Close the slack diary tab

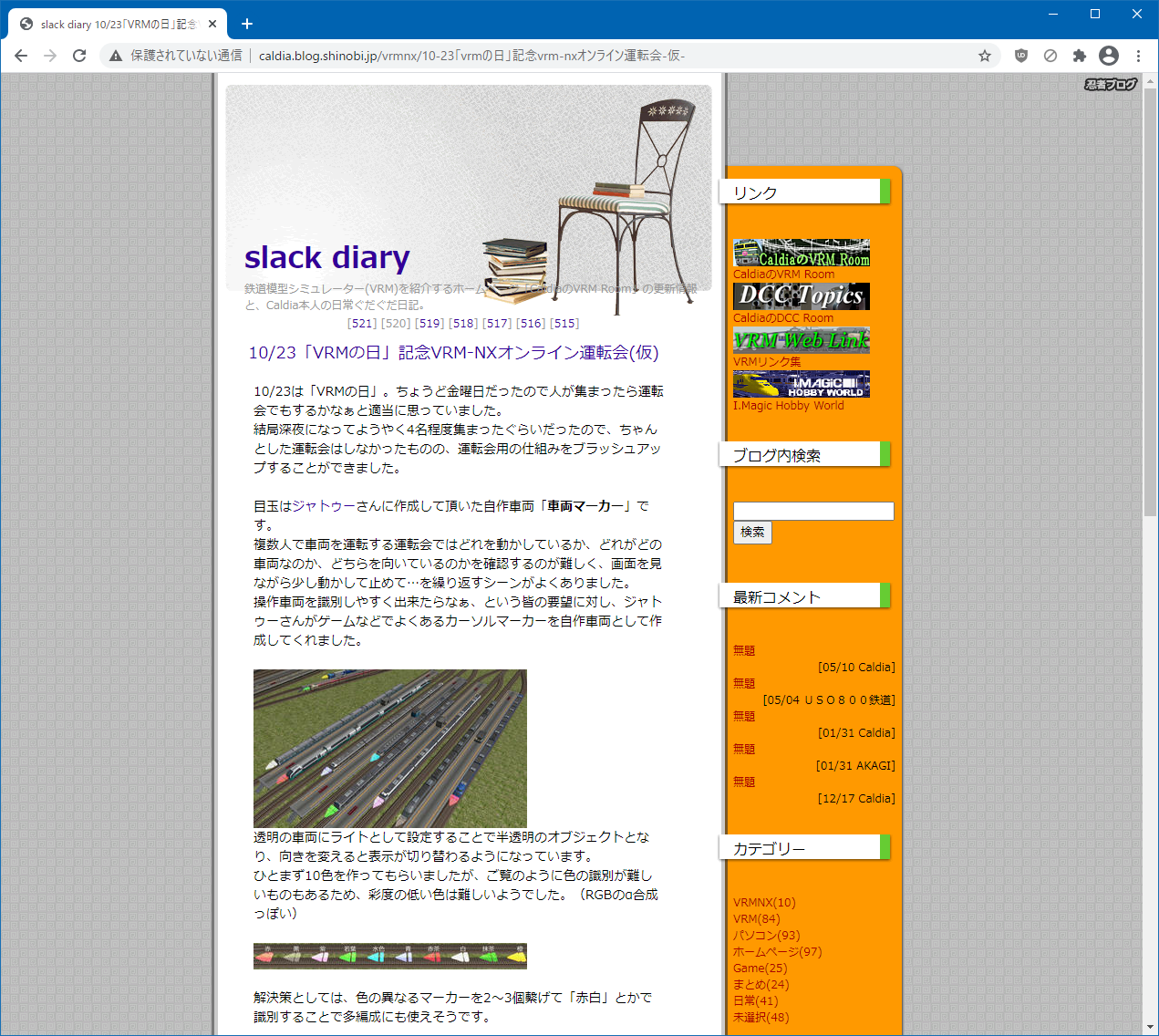pos(212,24)
